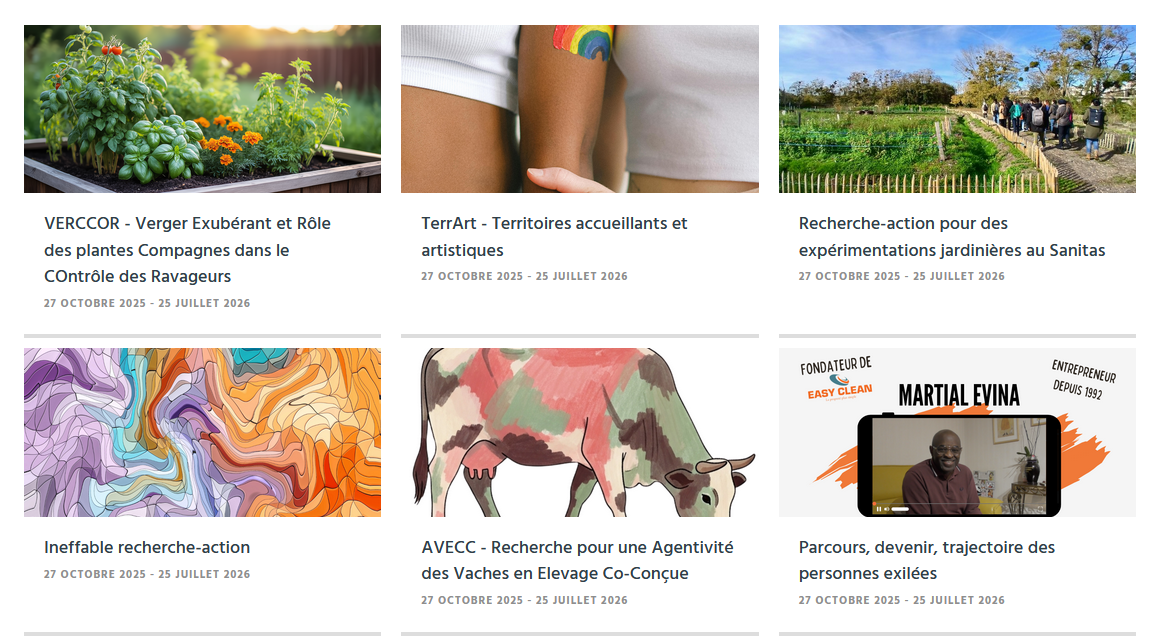Open the Ineffable recherche-action title
The height and width of the screenshot is (639, 1156).
coord(147,548)
